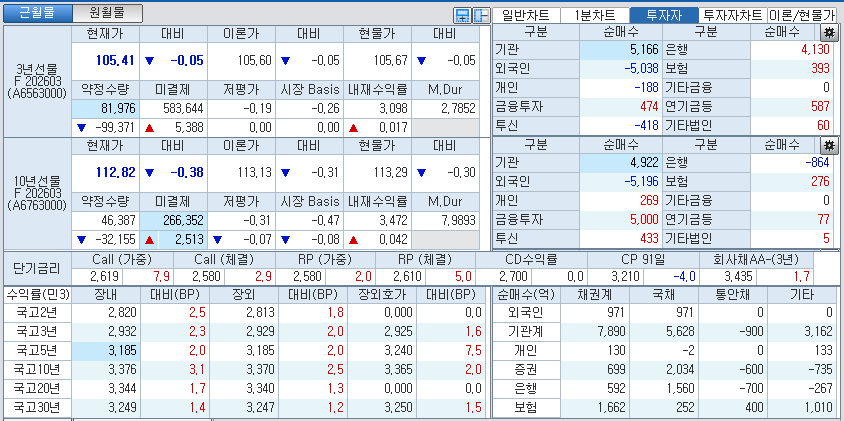Click 은행 net buy -864 value

tap(792, 163)
